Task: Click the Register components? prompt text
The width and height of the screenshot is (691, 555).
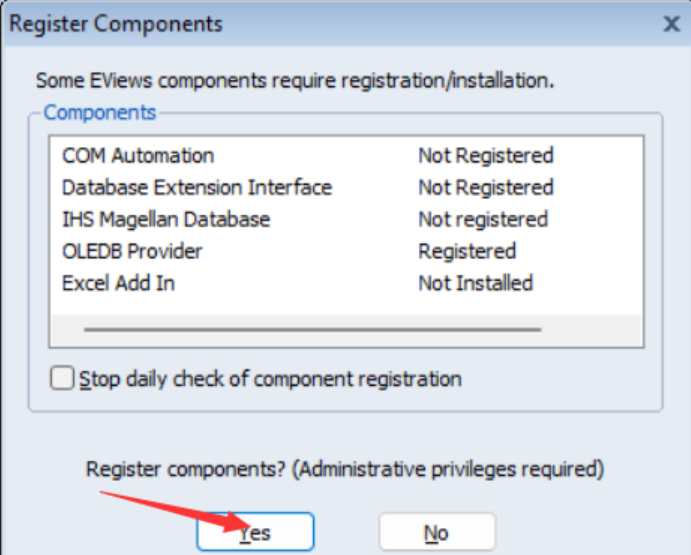Action: point(345,468)
